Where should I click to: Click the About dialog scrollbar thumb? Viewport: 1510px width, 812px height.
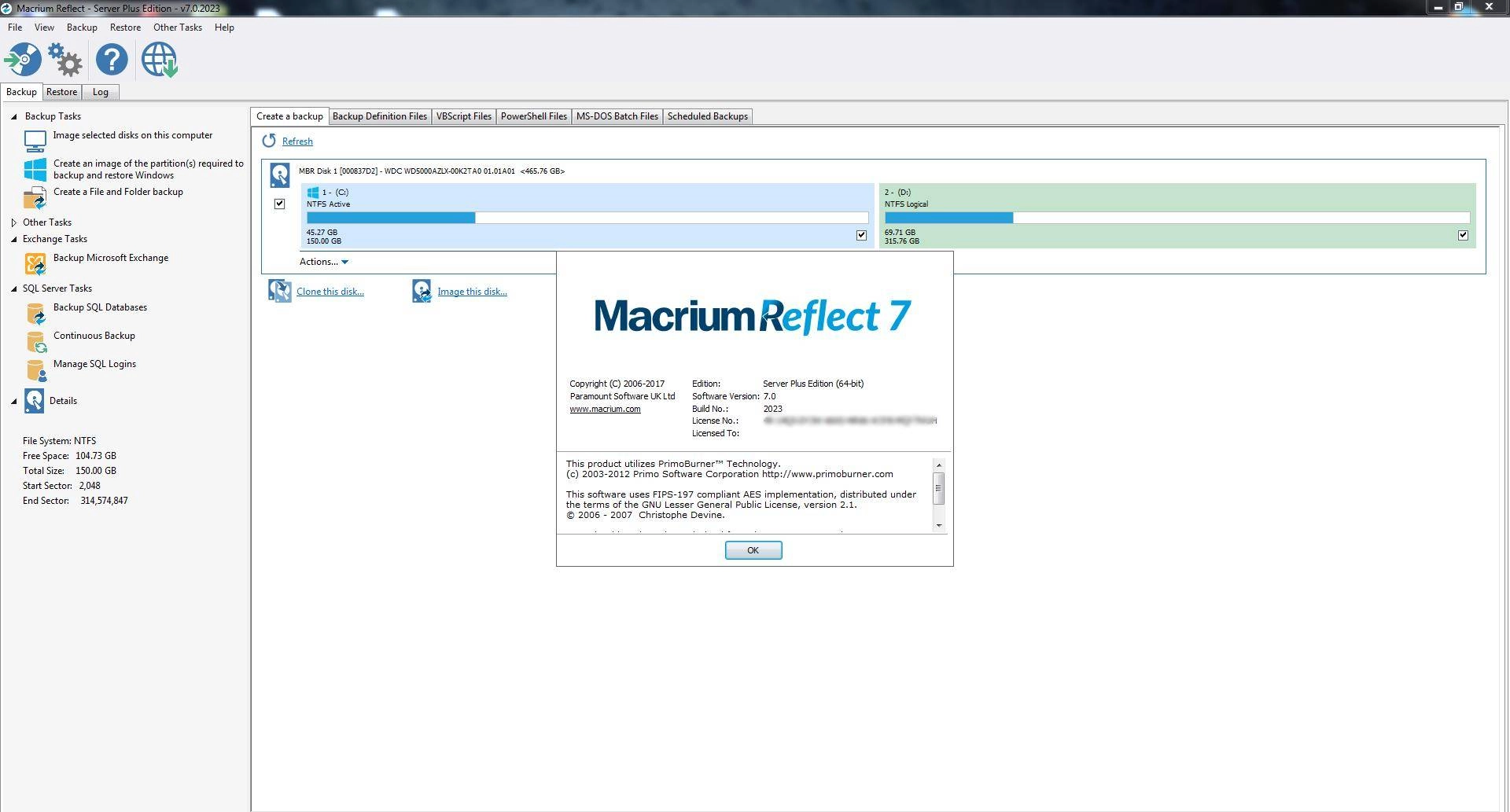click(x=938, y=488)
